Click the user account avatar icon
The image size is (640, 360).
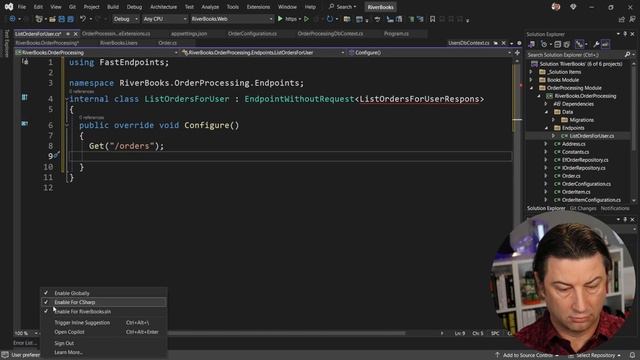pos(556,7)
